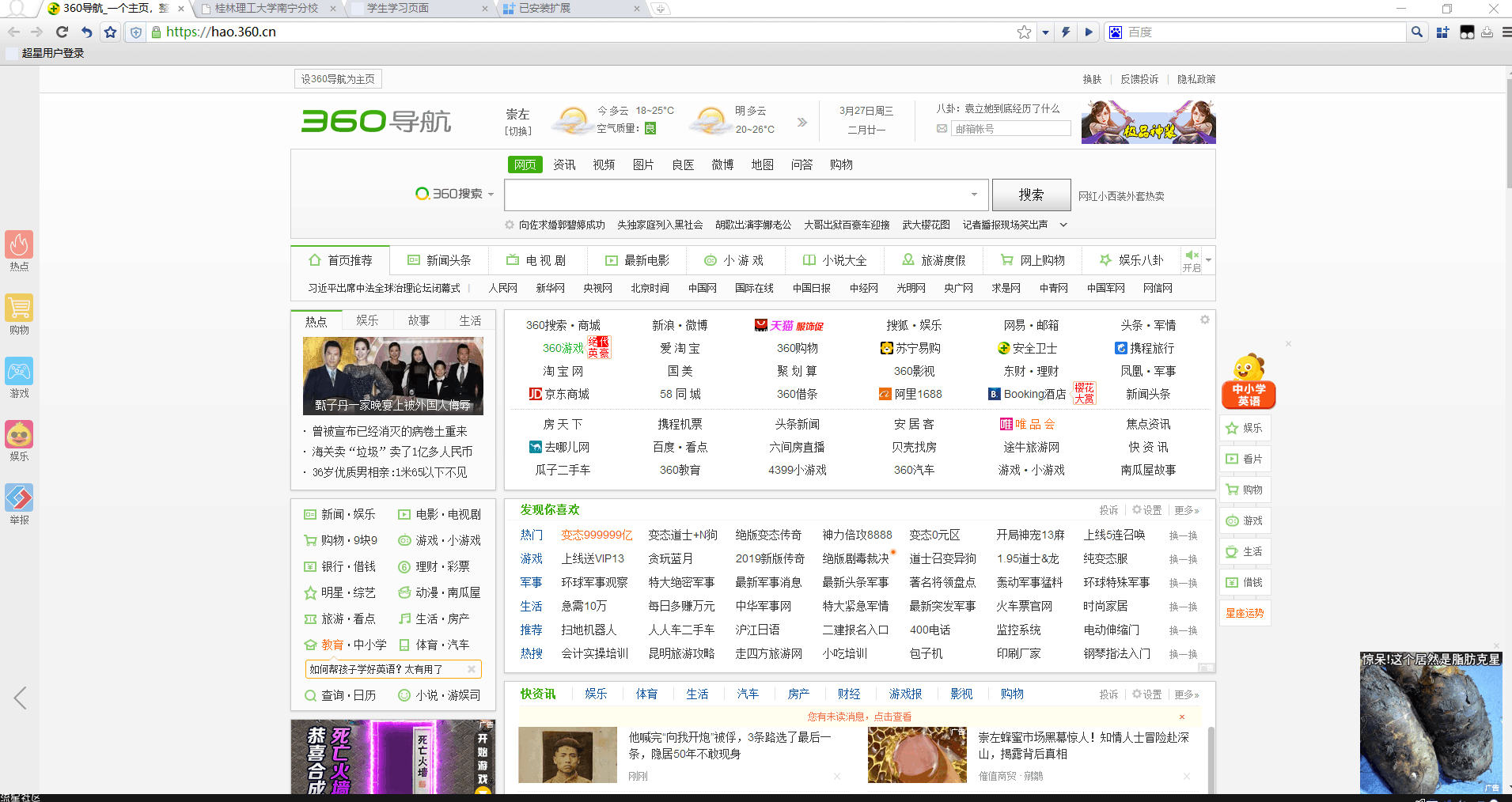Open 超星用户登录 bookmark
The width and height of the screenshot is (1512, 802).
[45, 53]
